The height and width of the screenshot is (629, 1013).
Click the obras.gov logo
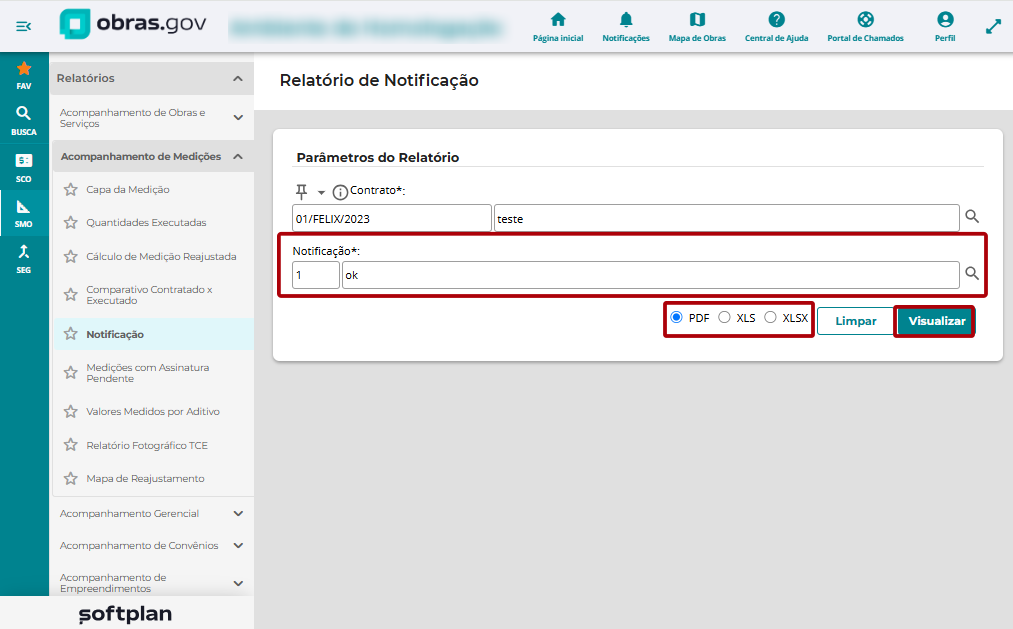(x=132, y=24)
